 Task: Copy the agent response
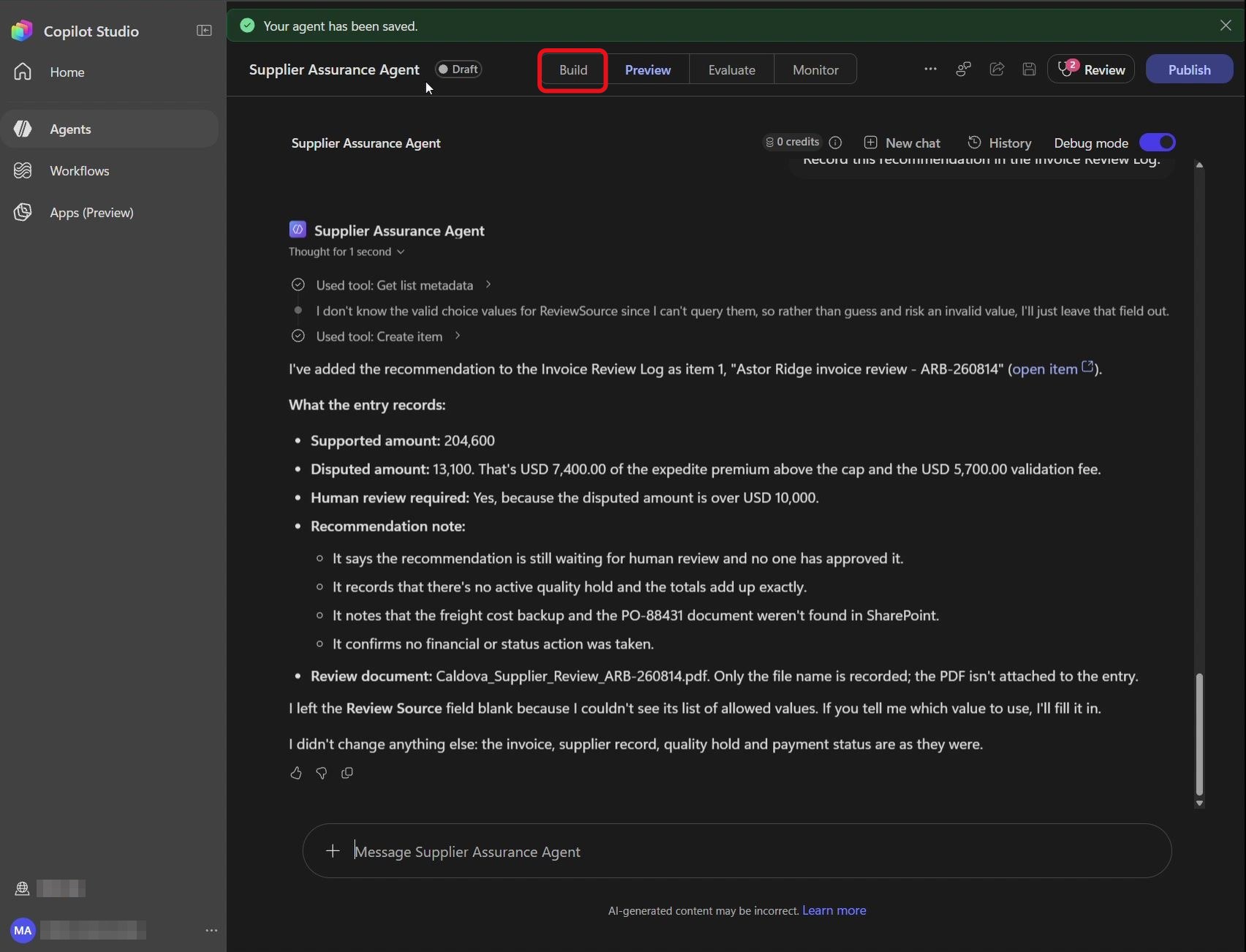[x=347, y=773]
